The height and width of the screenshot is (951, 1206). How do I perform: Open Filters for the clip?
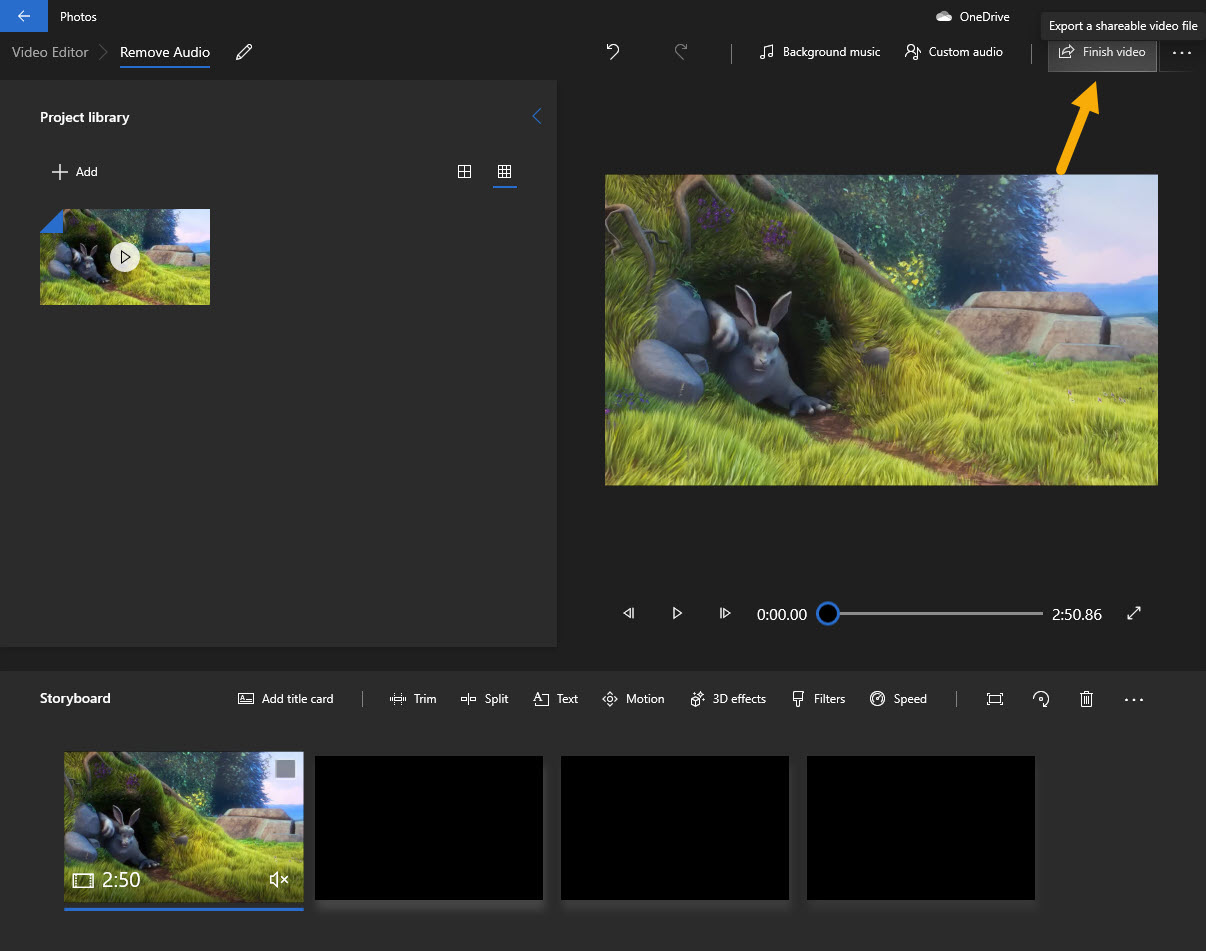818,699
